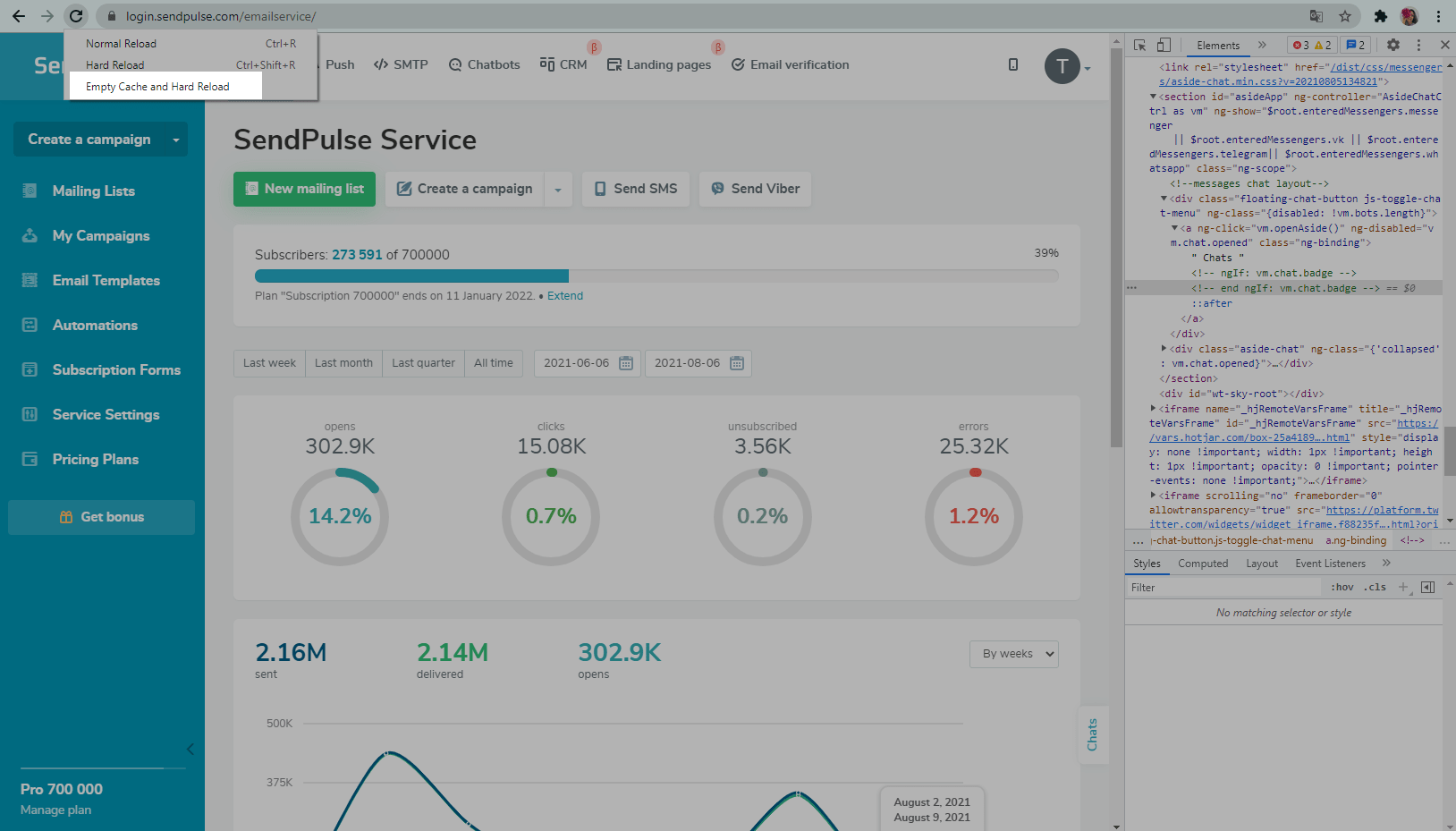This screenshot has width=1456, height=831.
Task: Choose Hard Reload from the menu
Action: (x=114, y=65)
